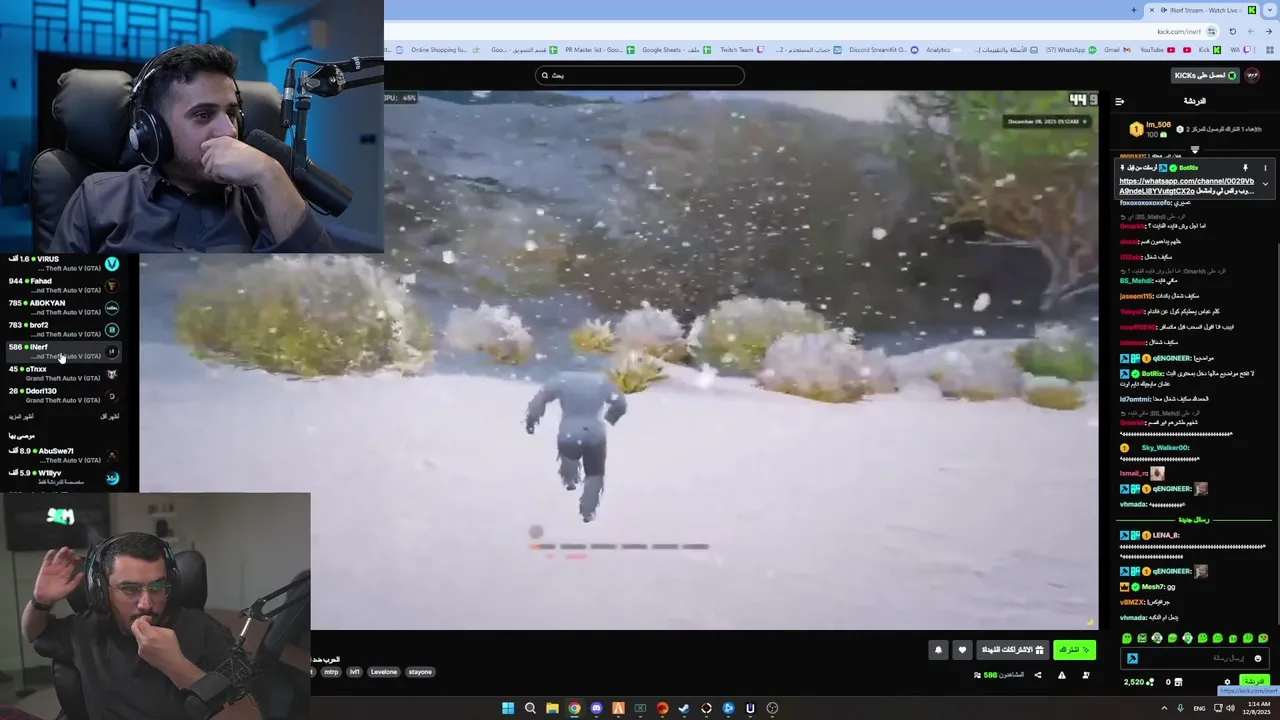Click the Kick search box
The image size is (1280, 720).
[x=640, y=75]
